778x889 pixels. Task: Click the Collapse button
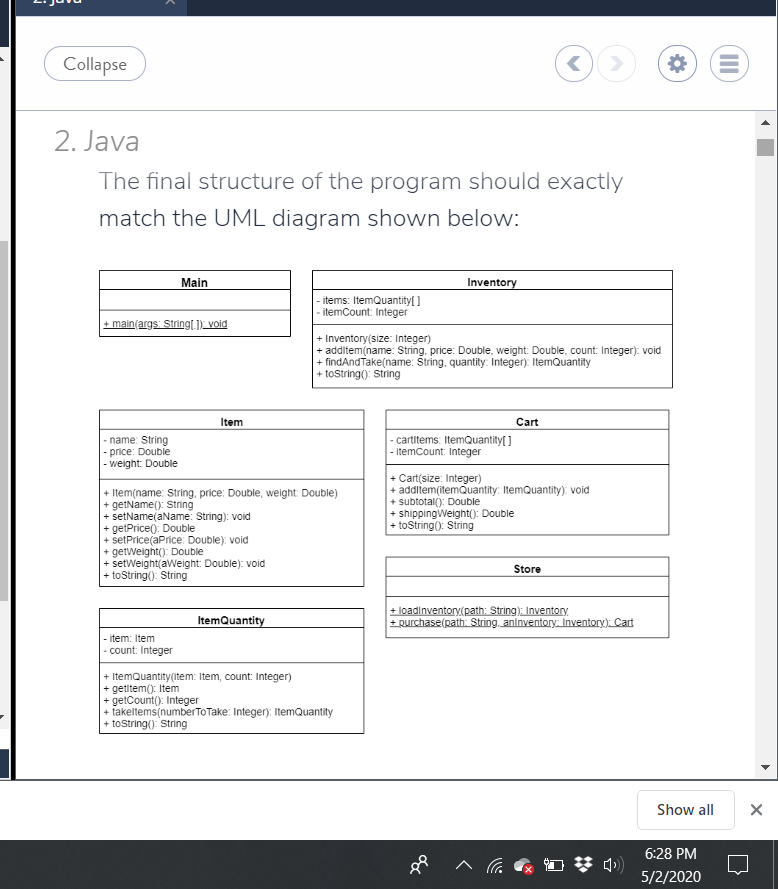coord(95,64)
